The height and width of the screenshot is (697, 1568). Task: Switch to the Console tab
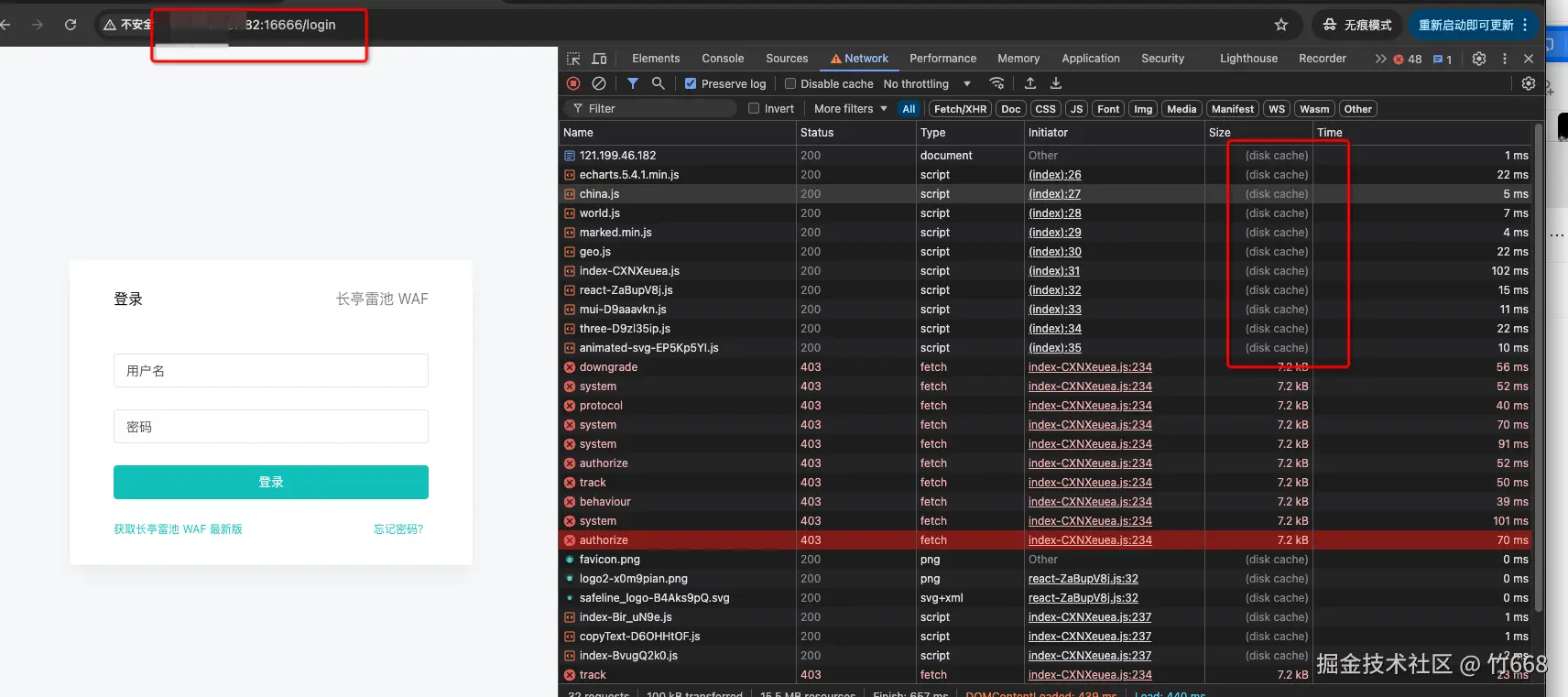point(723,59)
